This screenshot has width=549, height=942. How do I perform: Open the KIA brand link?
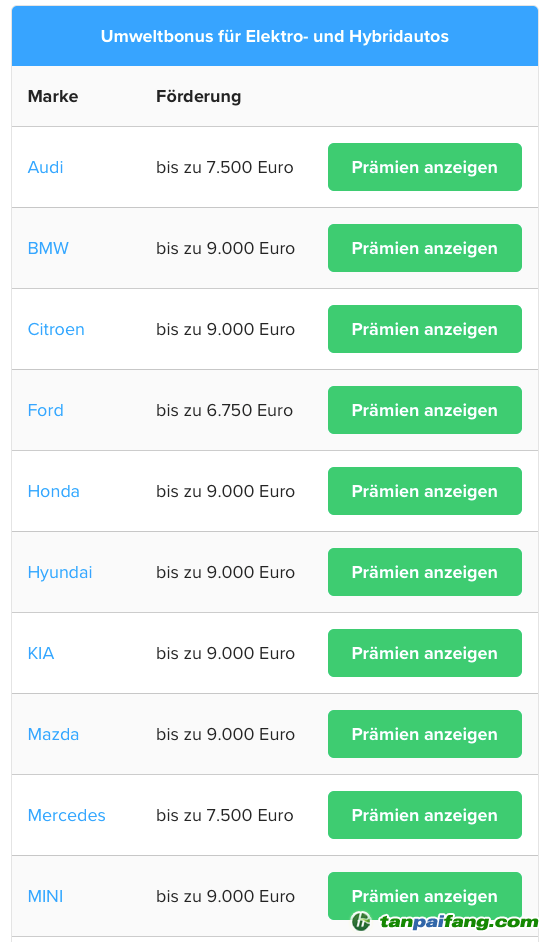pyautogui.click(x=41, y=653)
